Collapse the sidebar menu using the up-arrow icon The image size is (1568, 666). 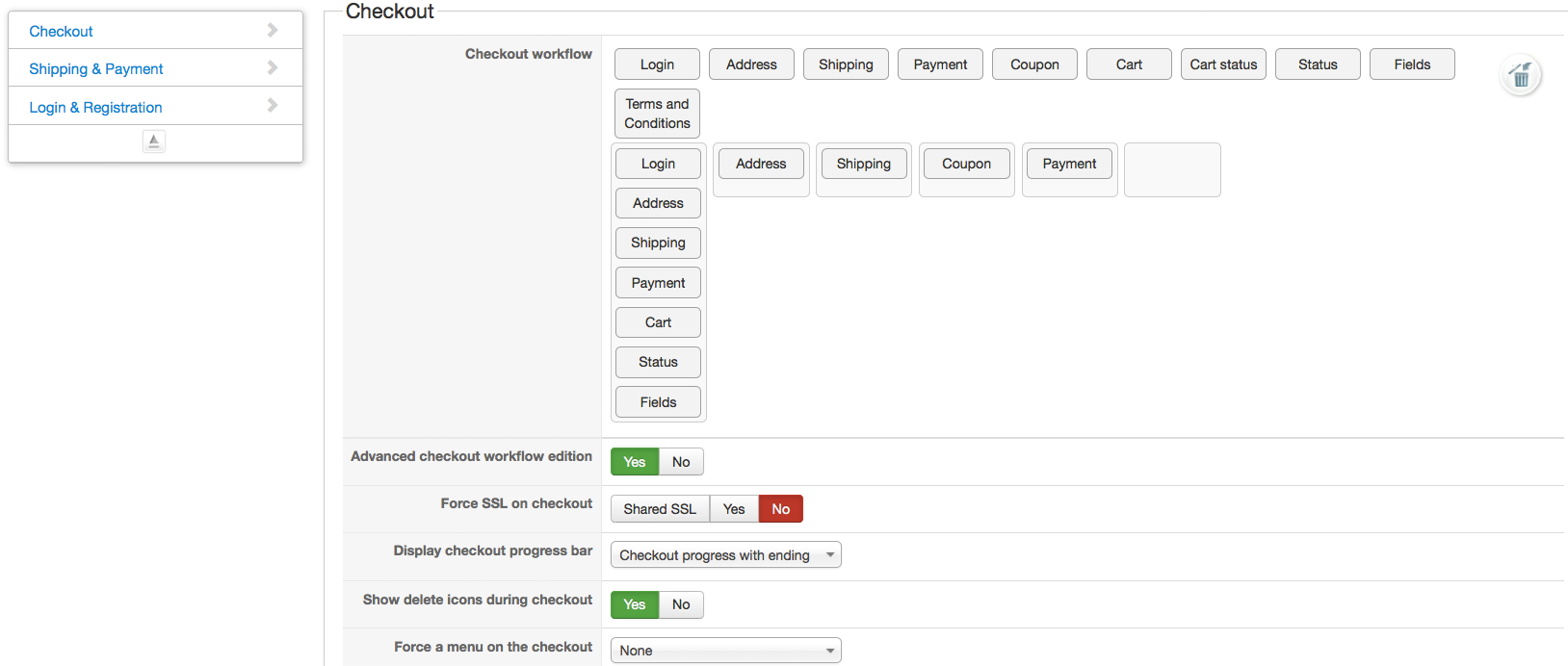pyautogui.click(x=154, y=141)
